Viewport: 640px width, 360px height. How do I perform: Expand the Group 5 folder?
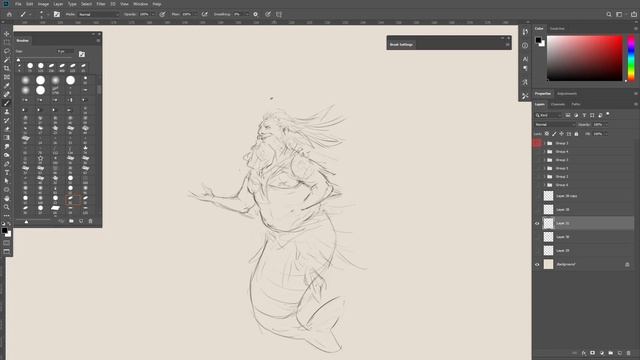pos(544,168)
